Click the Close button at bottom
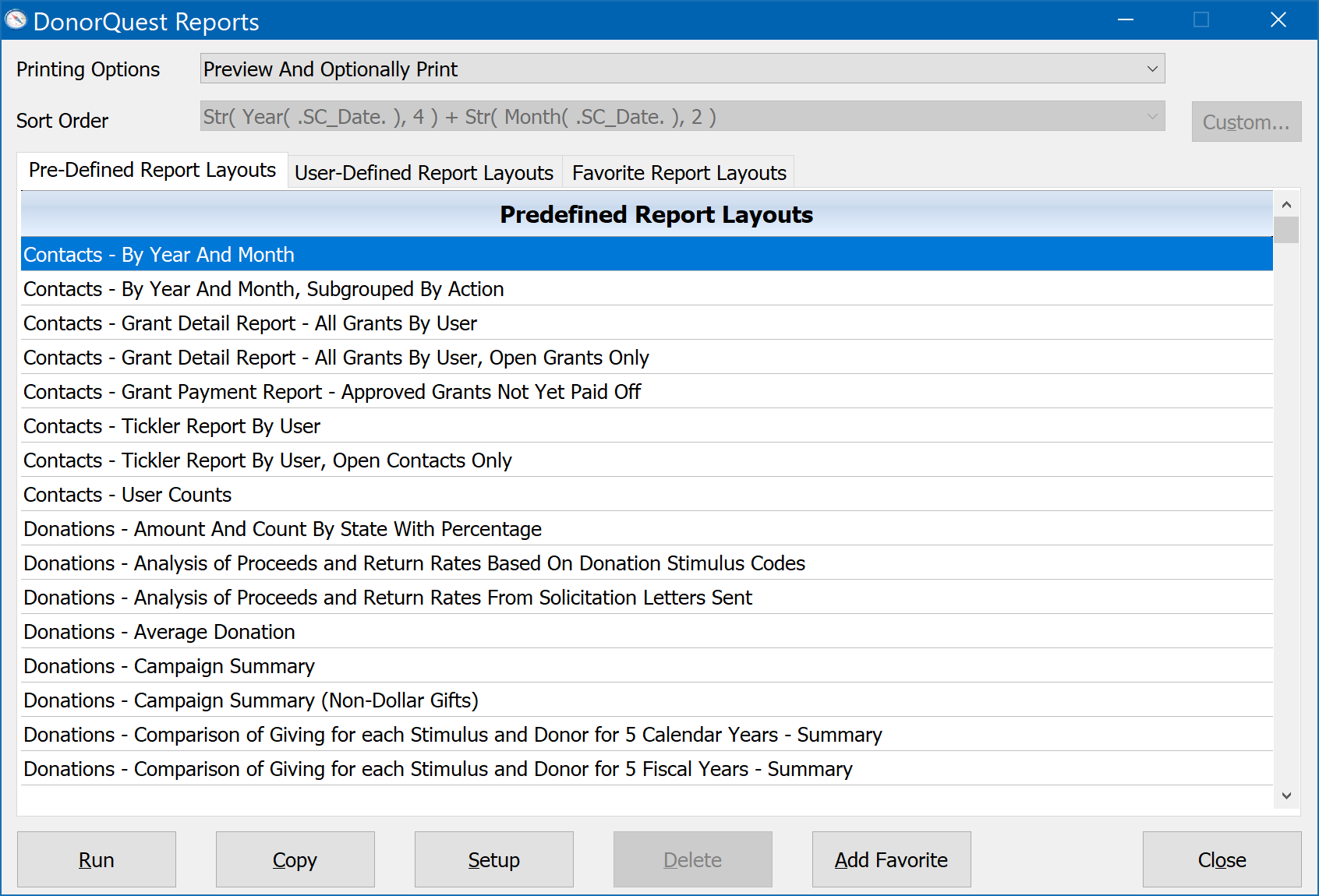 tap(1222, 859)
